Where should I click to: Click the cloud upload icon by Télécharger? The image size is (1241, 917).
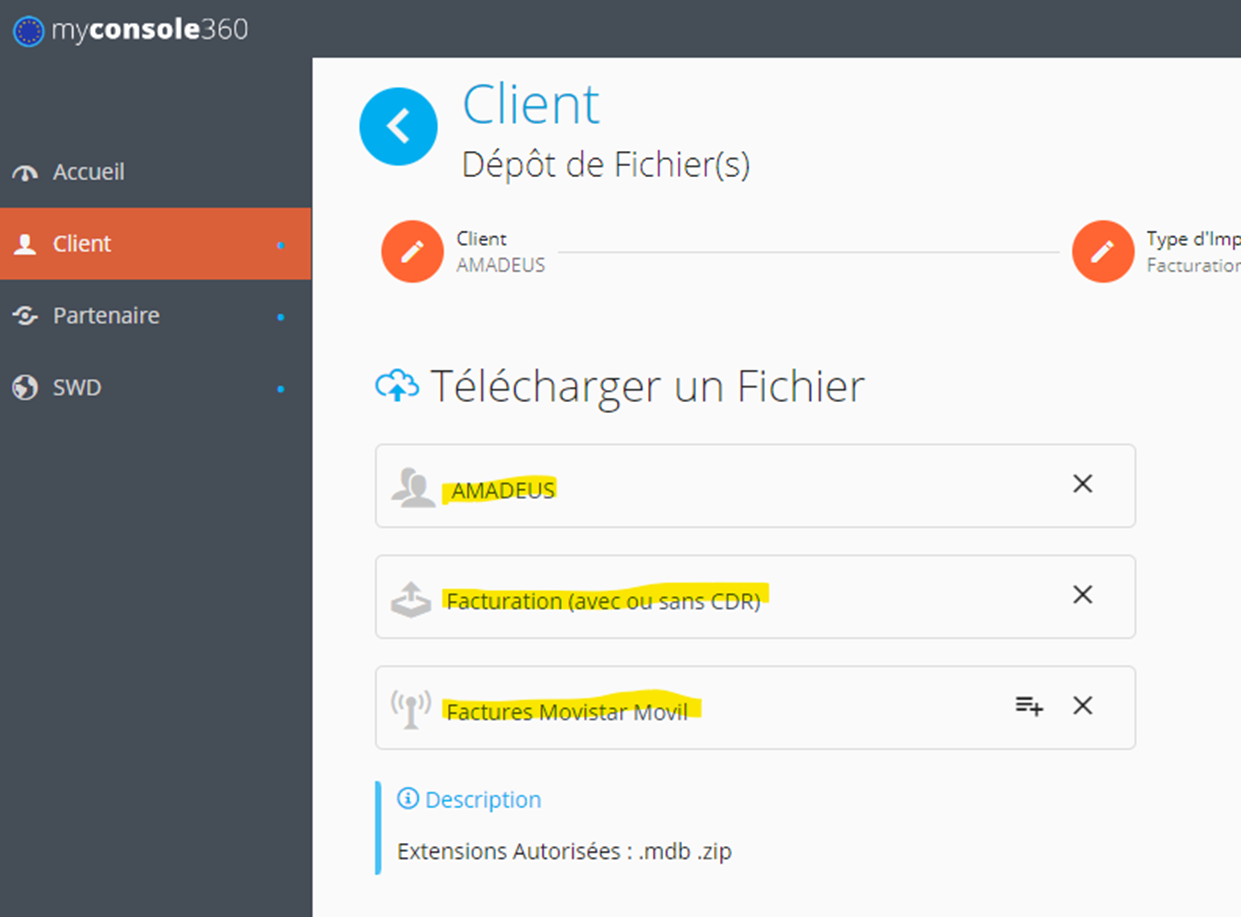(x=397, y=385)
